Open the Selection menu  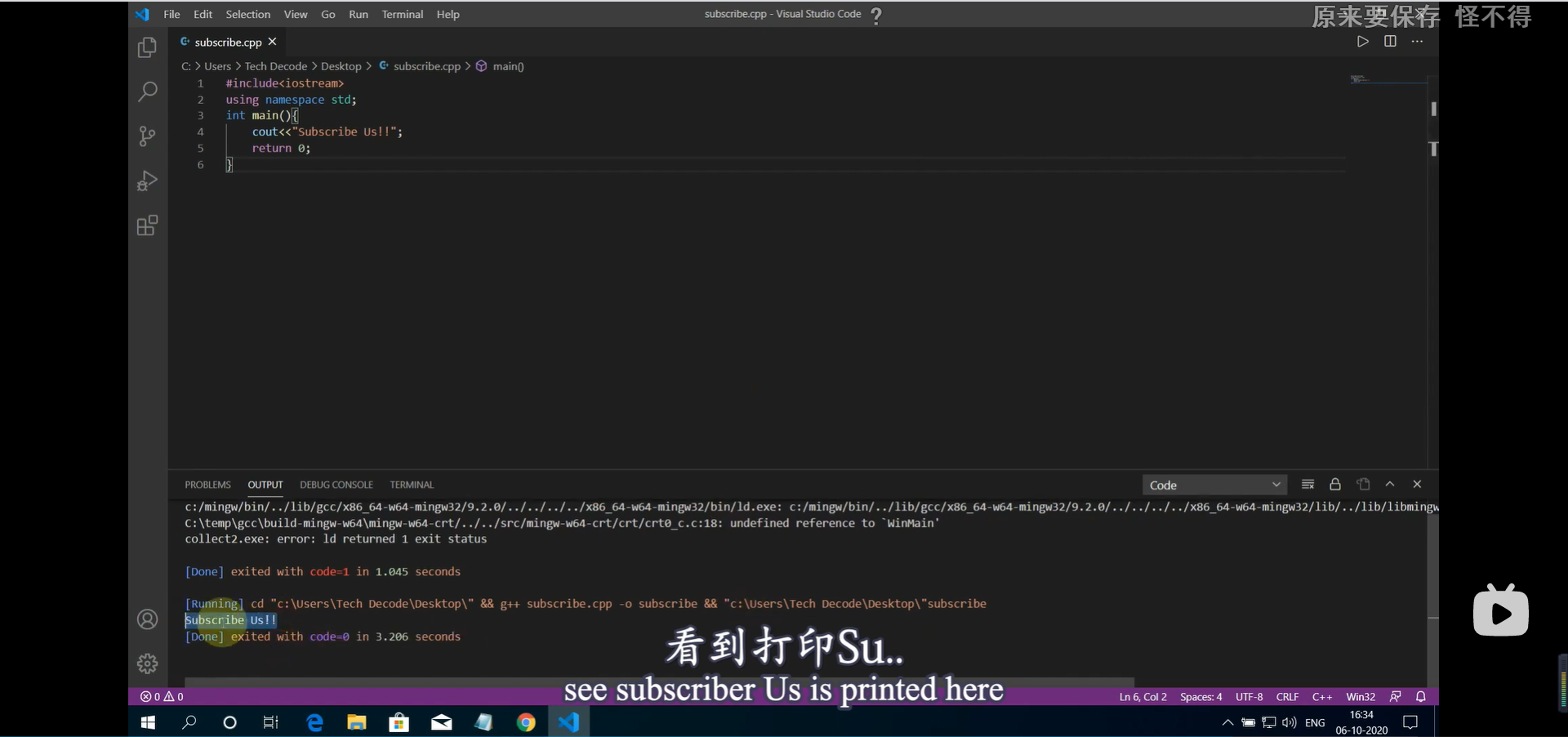[247, 14]
